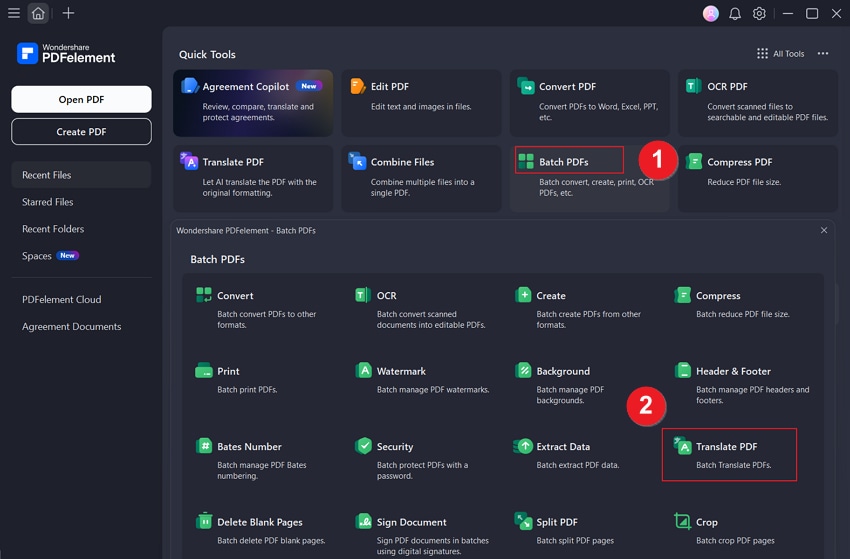Open Compress PDF quick tool icon
Viewport: 850px width, 559px height.
tap(694, 161)
